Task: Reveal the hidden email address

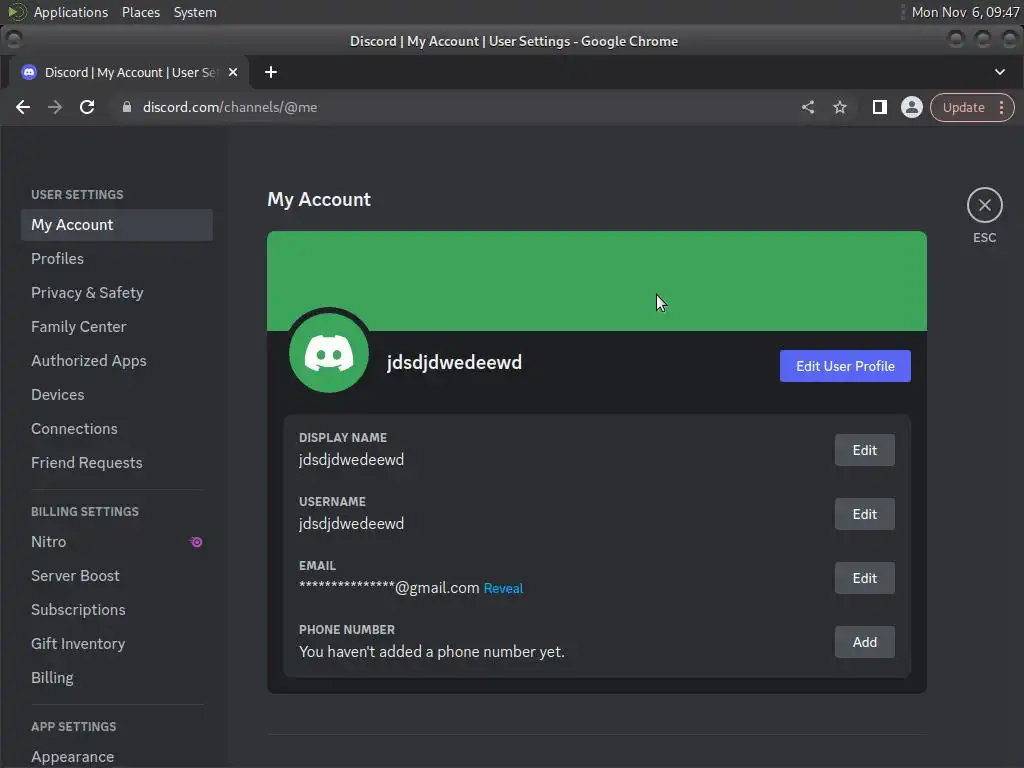Action: (x=503, y=588)
